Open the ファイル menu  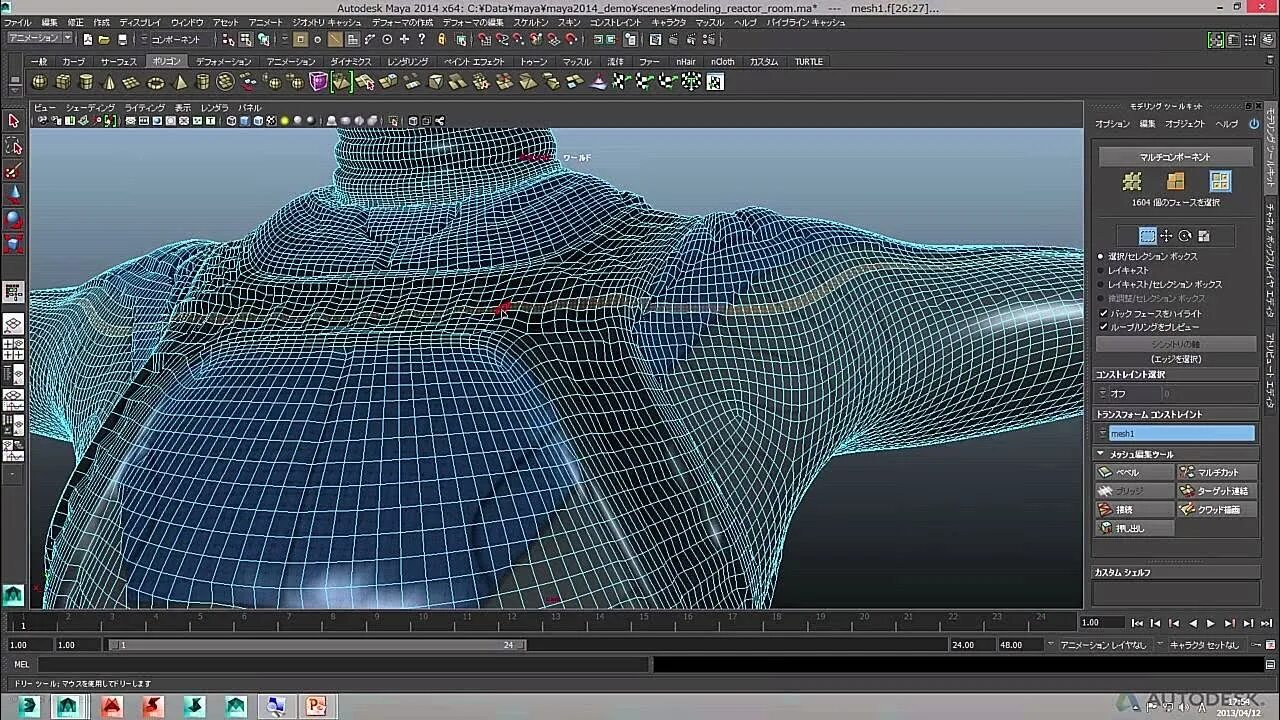pyautogui.click(x=18, y=22)
